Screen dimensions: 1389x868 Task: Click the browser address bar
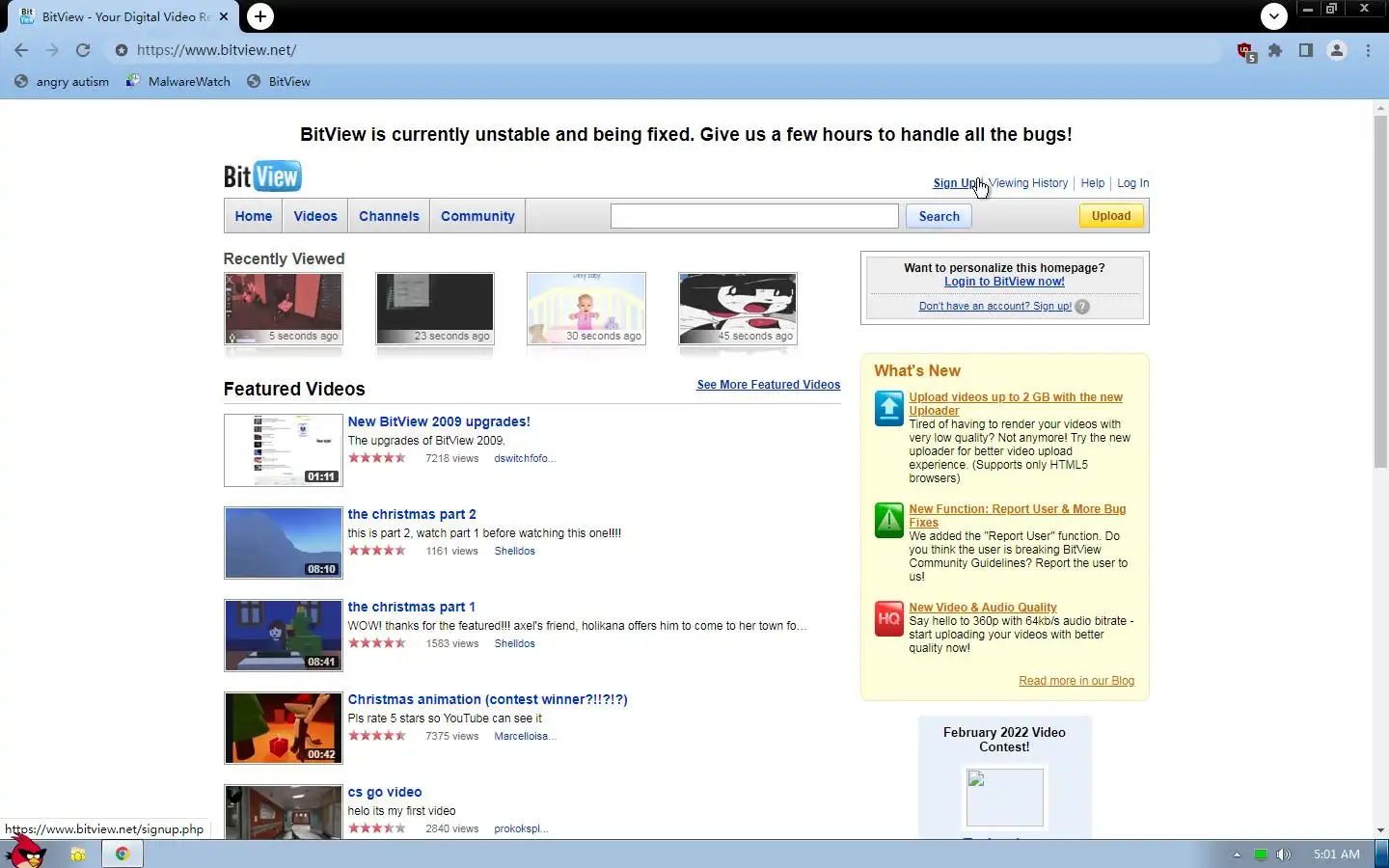666,50
